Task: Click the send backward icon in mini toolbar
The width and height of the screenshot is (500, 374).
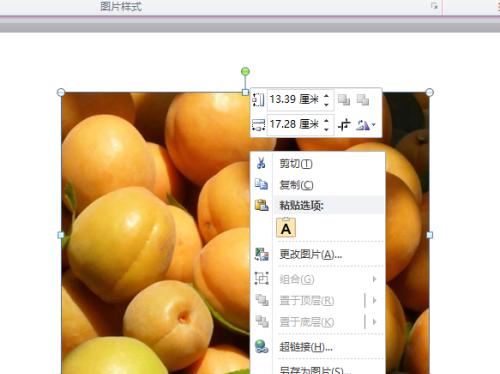Action: click(x=363, y=100)
